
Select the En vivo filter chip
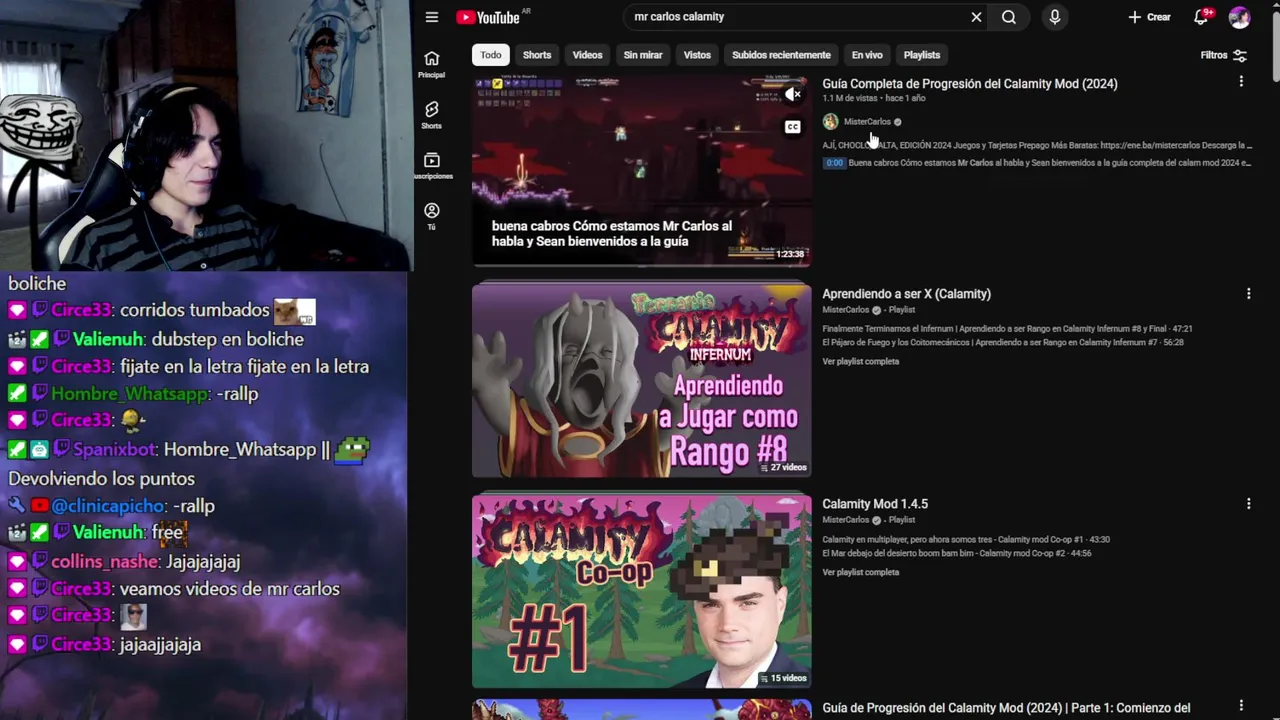(x=867, y=55)
